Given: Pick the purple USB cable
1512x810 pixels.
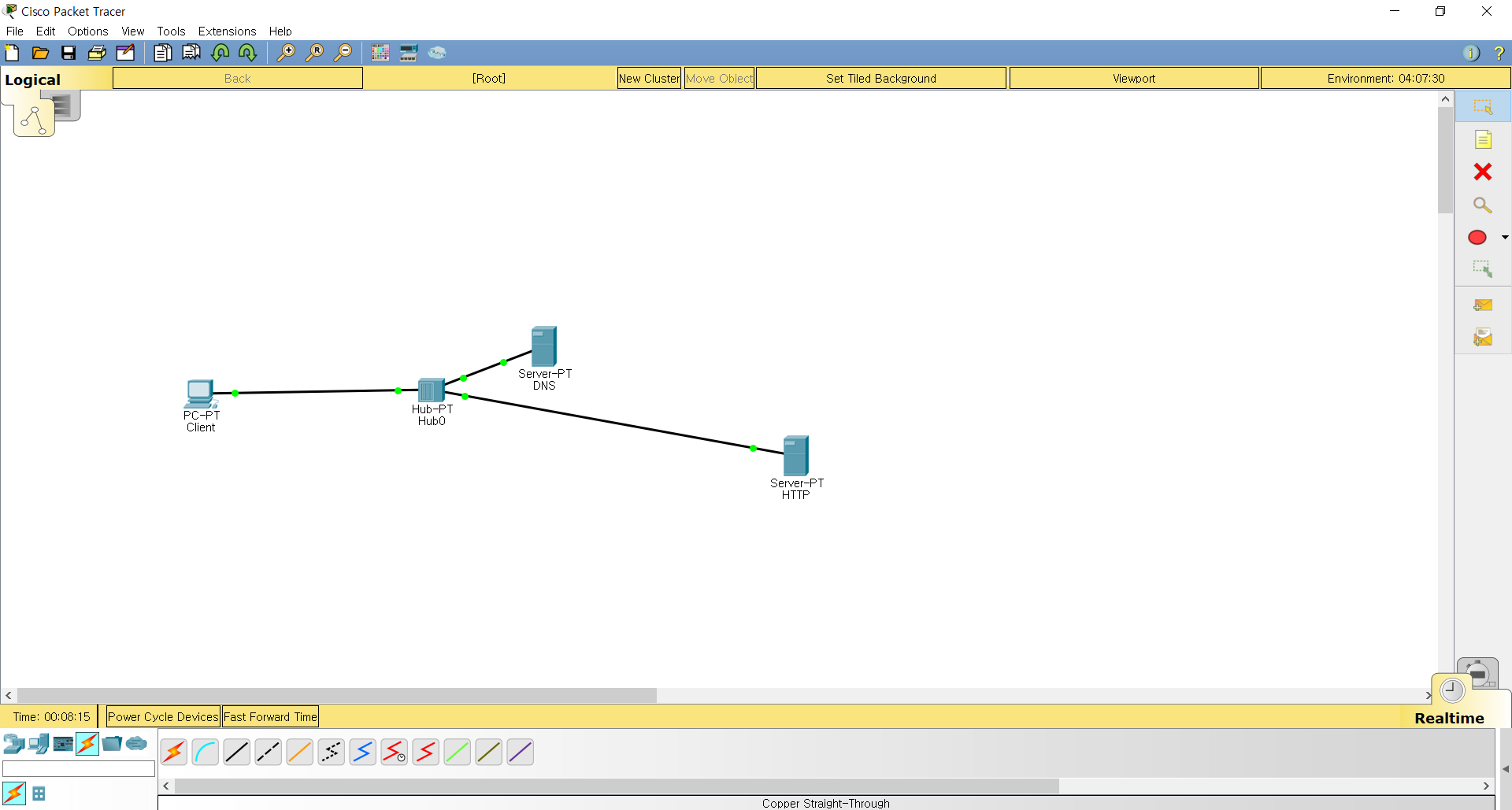Looking at the screenshot, I should click(521, 753).
